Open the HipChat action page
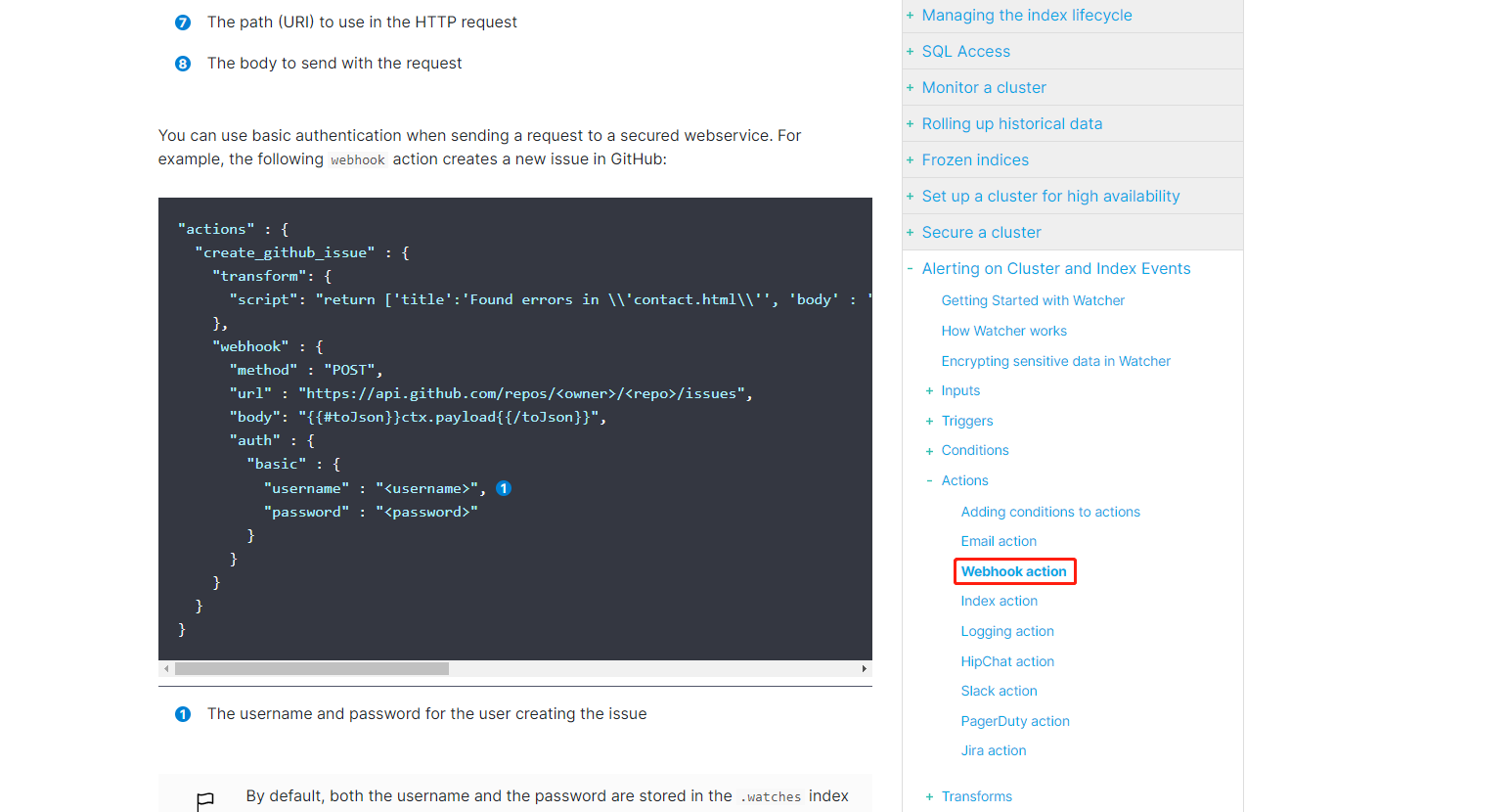1512x812 pixels. 1007,662
